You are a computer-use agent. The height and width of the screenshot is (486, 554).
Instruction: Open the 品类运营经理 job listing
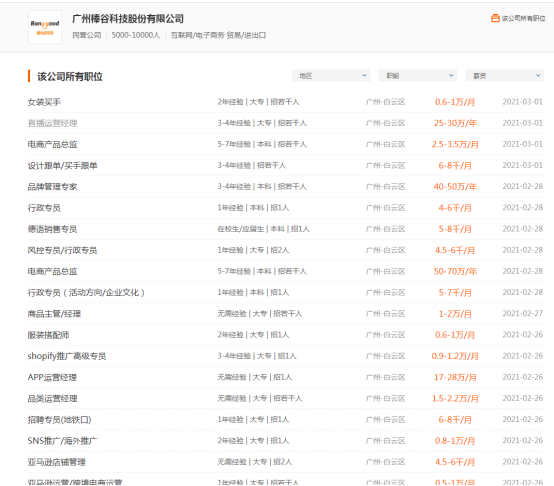(52, 399)
